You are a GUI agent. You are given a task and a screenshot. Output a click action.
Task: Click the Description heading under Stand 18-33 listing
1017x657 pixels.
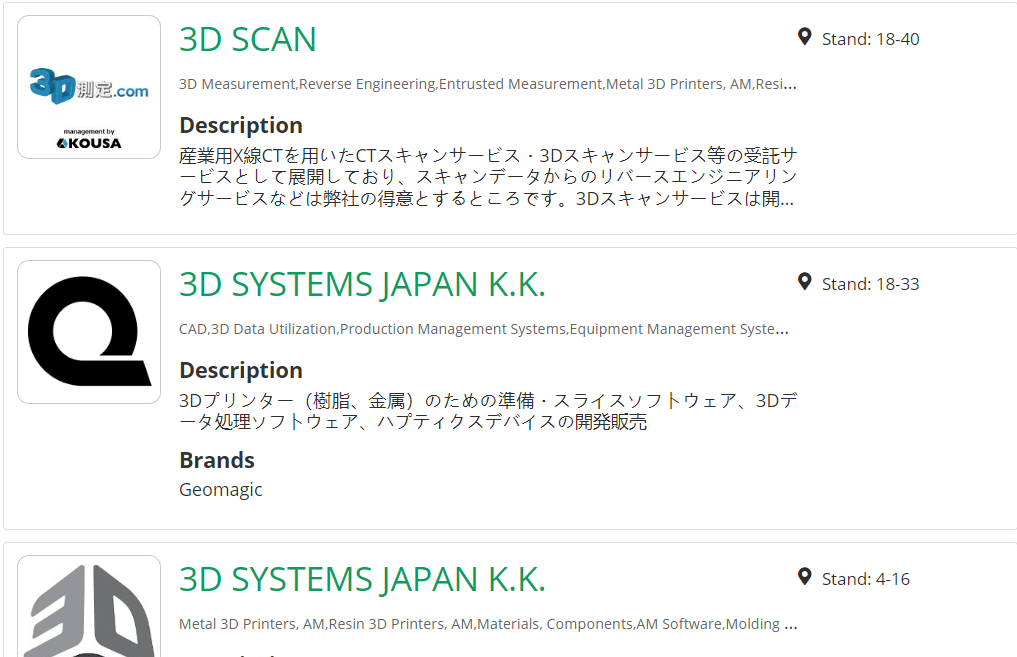241,370
